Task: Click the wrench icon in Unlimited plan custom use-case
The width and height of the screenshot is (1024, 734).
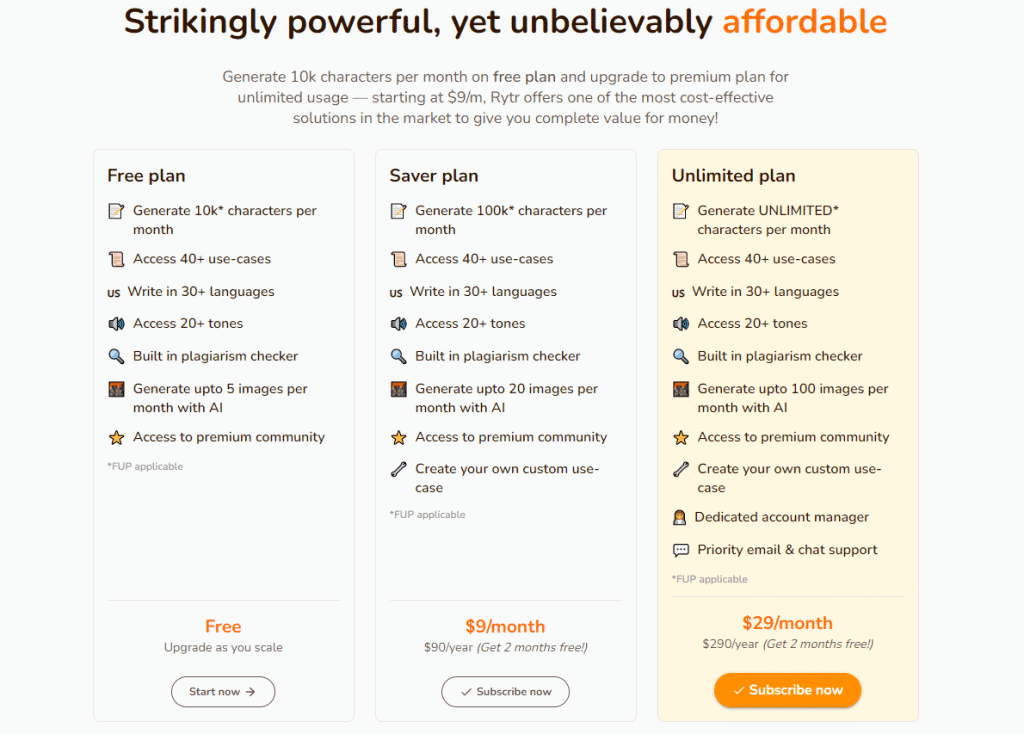Action: pos(680,470)
